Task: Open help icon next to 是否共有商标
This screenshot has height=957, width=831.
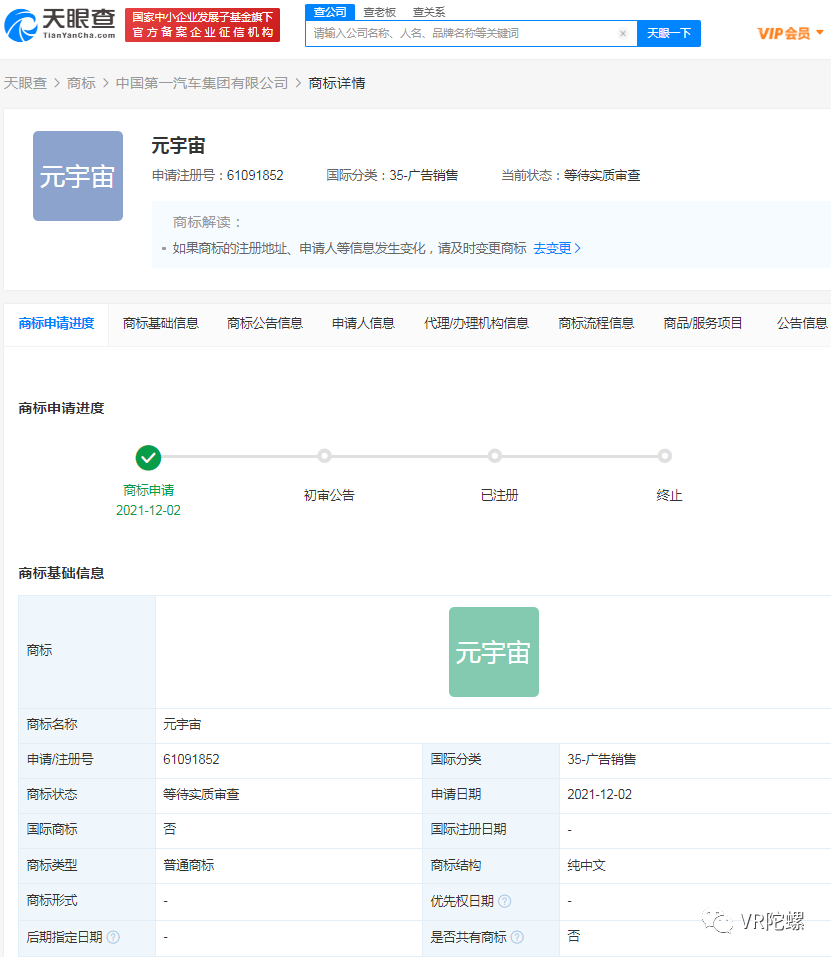Action: pyautogui.click(x=517, y=937)
